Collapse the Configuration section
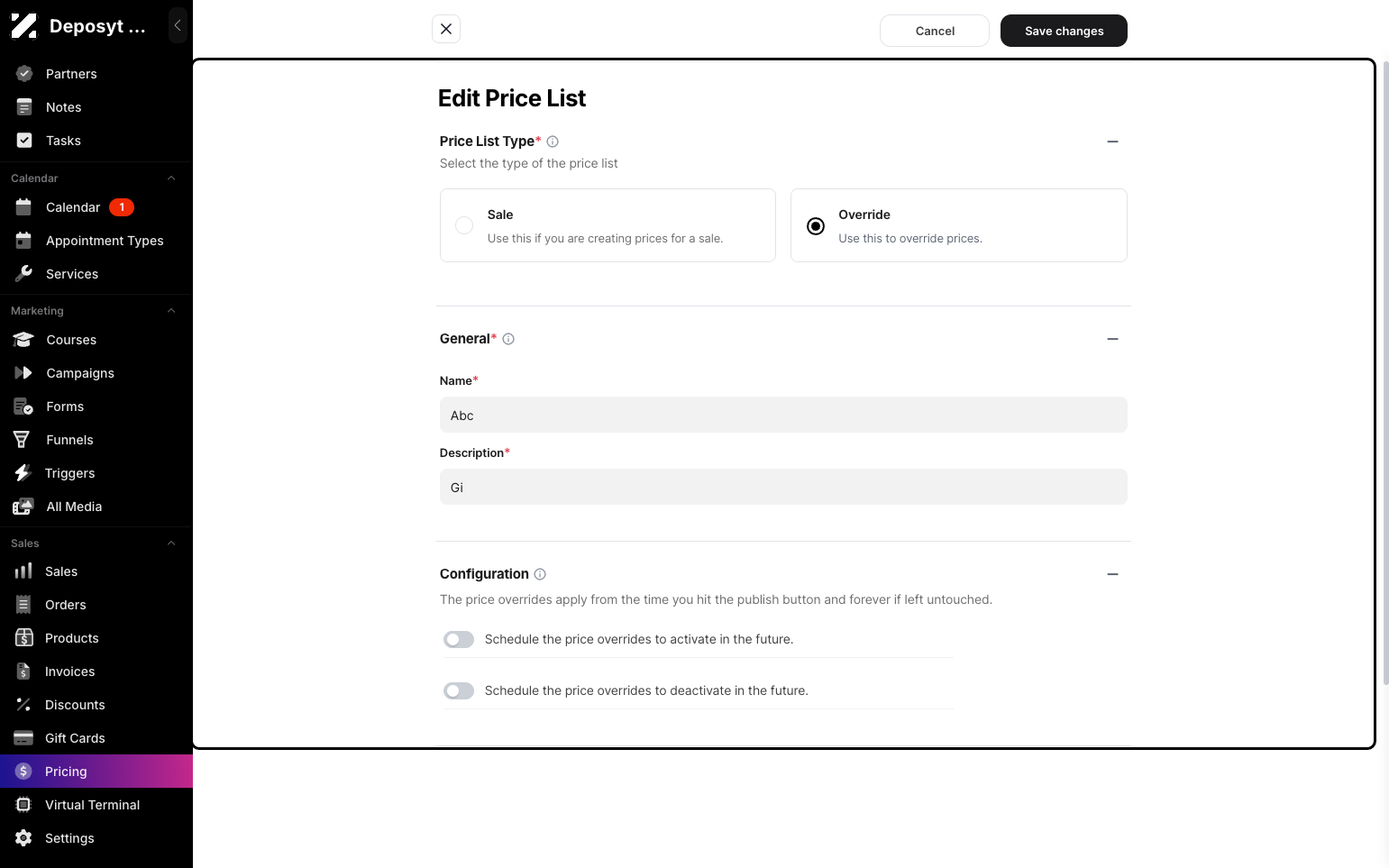 click(1112, 574)
